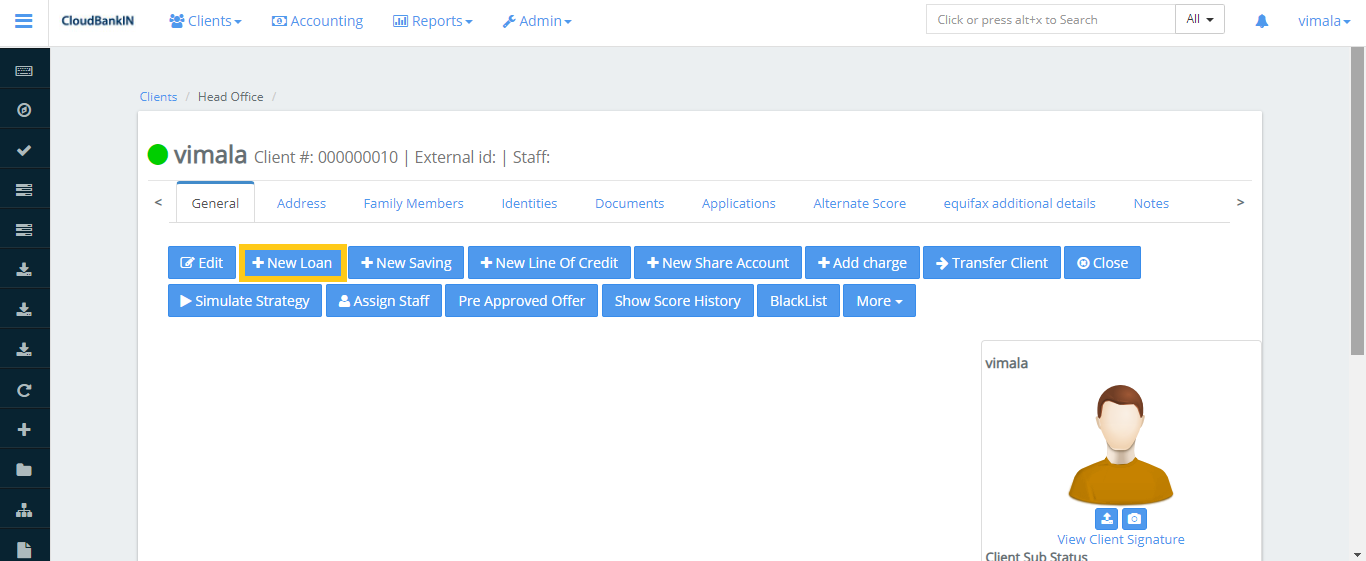Click into the top search field

pyautogui.click(x=1050, y=20)
